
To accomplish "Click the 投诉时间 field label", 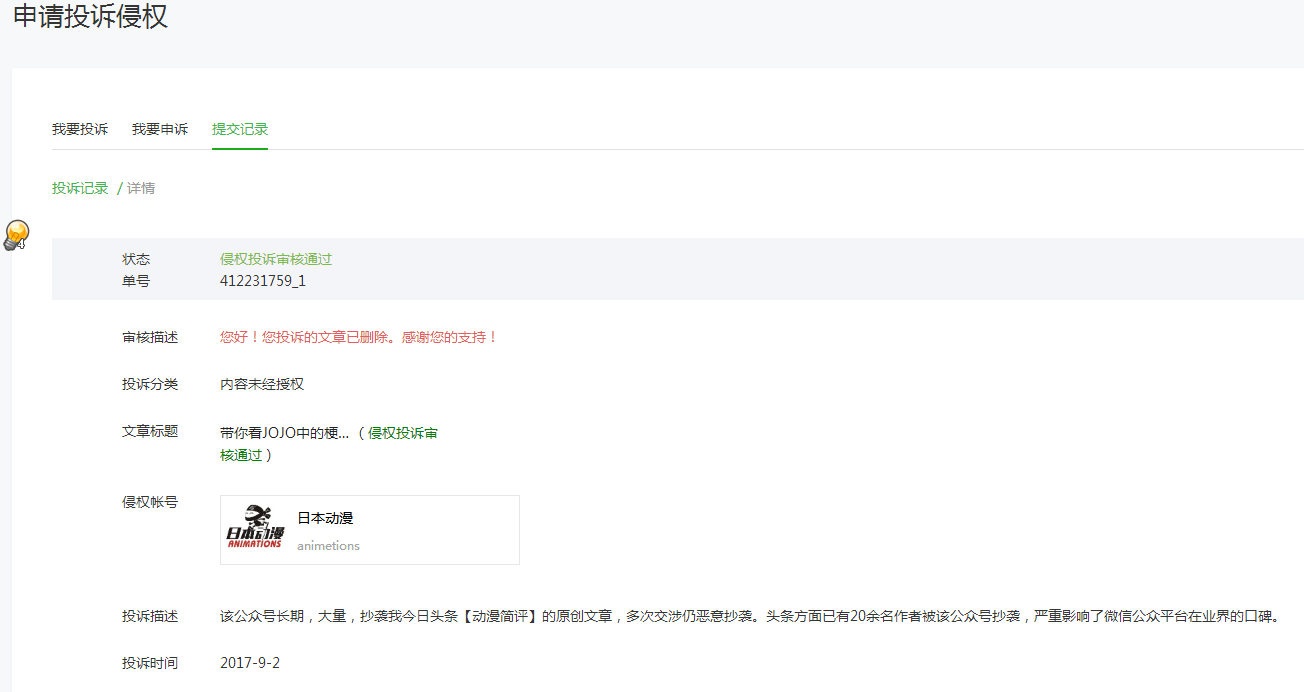I will click(x=150, y=663).
